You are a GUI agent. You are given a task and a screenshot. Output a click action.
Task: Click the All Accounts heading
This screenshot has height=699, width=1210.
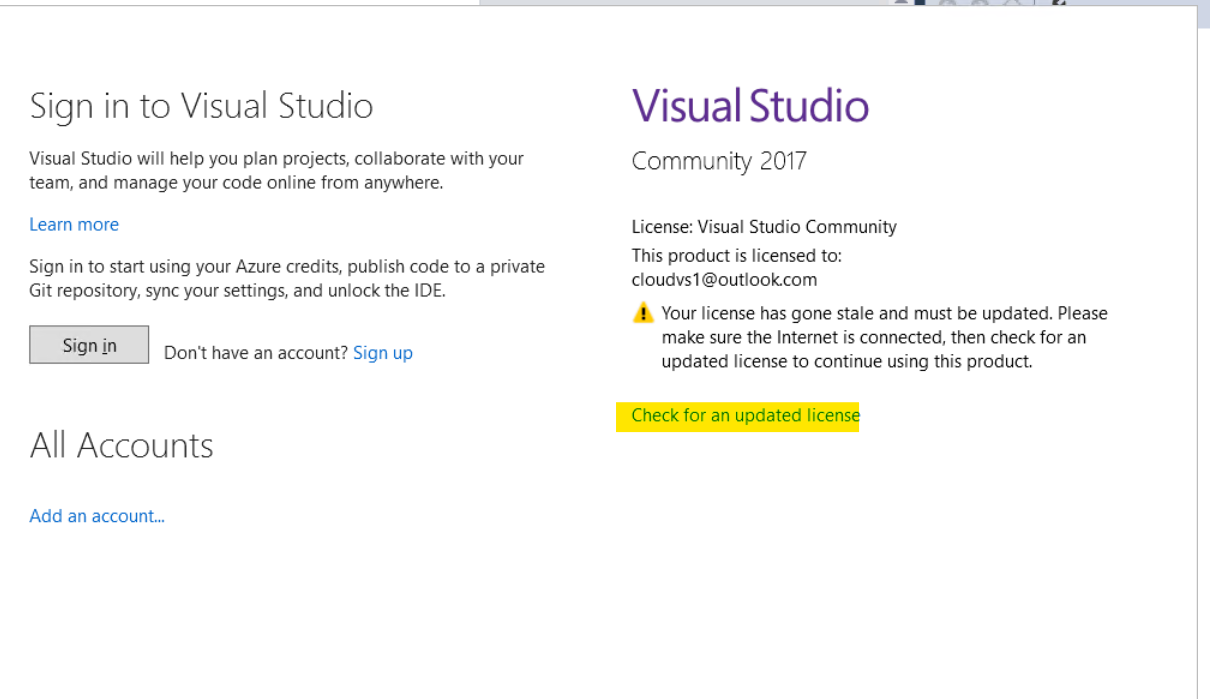coord(121,445)
